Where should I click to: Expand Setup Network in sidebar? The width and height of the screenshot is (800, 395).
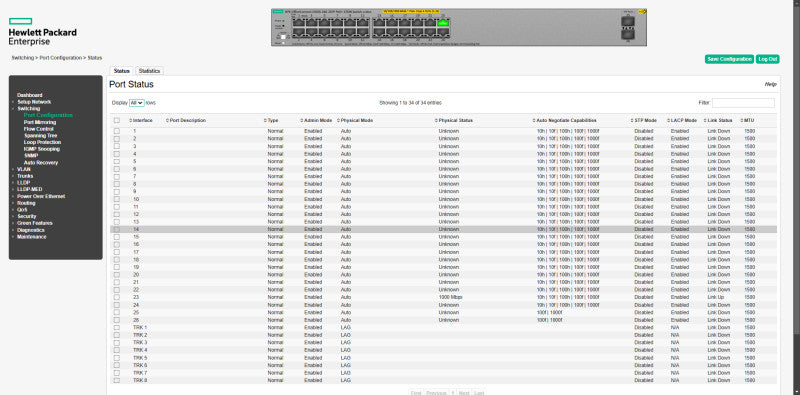point(34,102)
